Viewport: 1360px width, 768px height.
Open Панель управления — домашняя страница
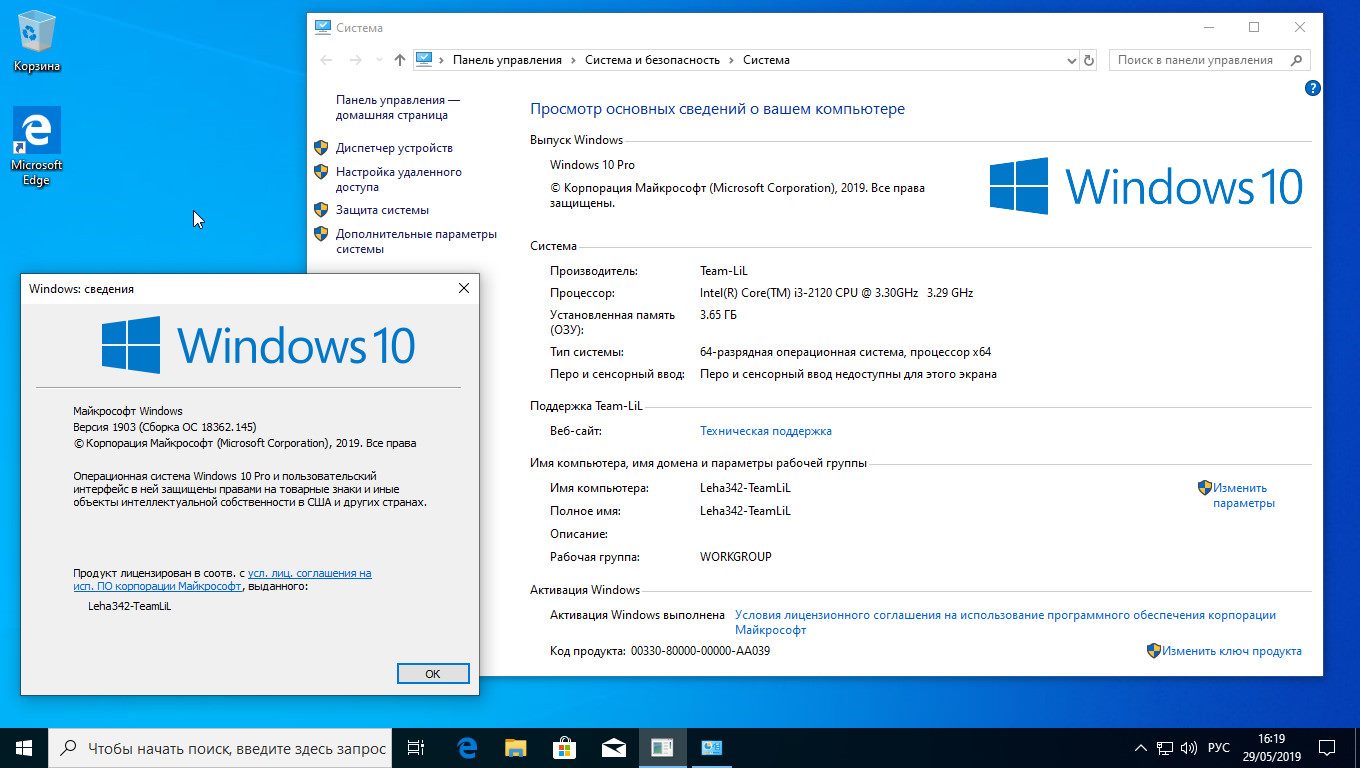398,107
